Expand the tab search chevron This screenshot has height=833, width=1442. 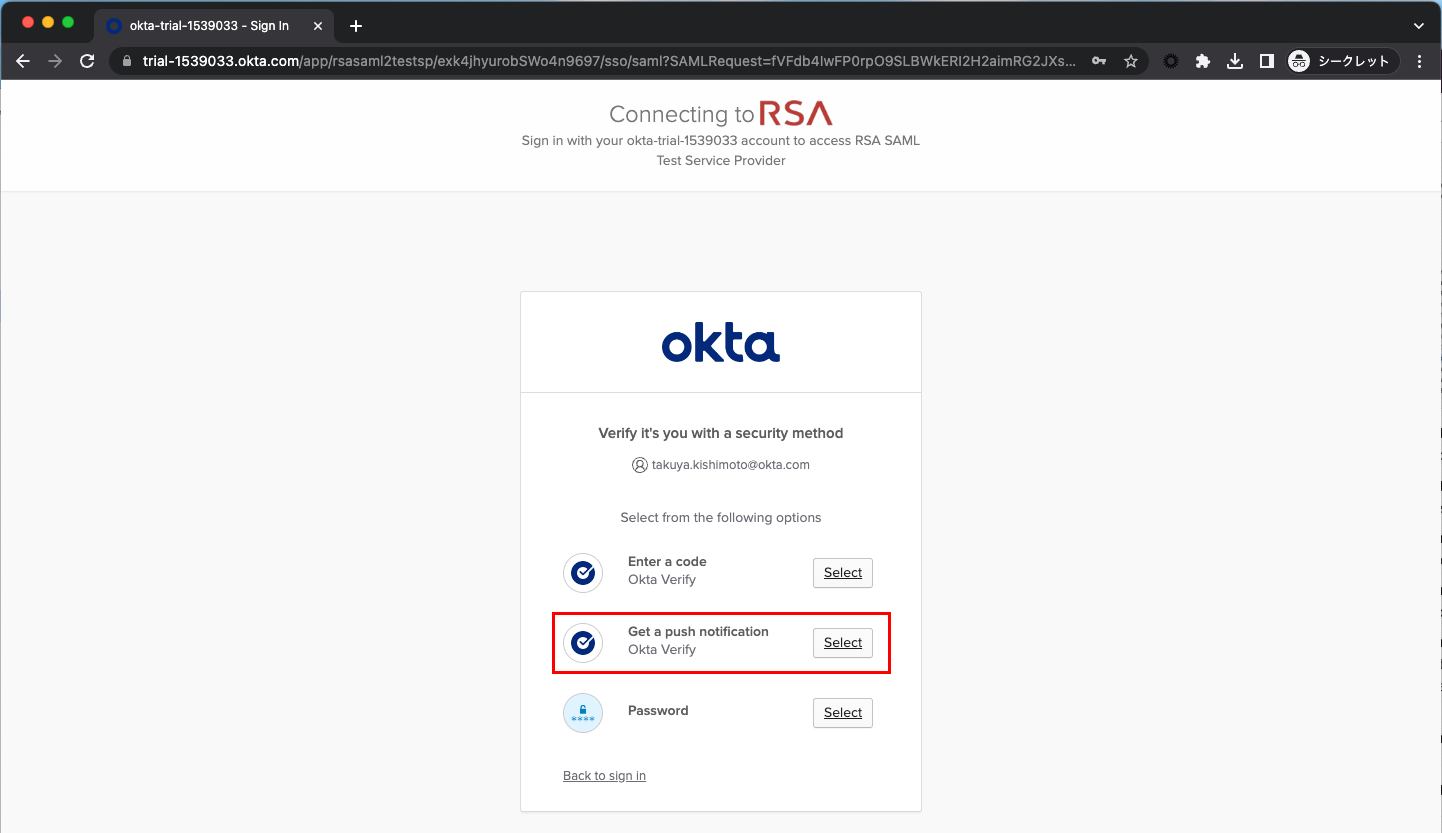pos(1418,26)
